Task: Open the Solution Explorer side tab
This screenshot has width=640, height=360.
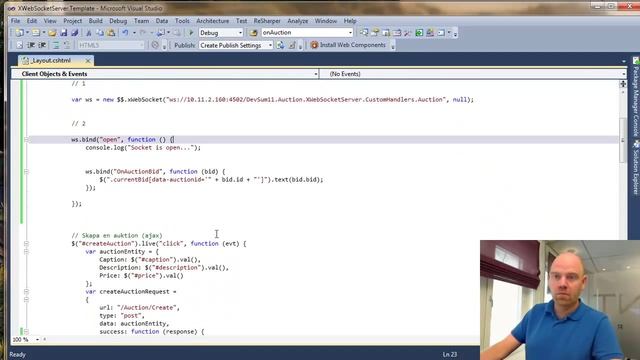Action: click(x=636, y=167)
